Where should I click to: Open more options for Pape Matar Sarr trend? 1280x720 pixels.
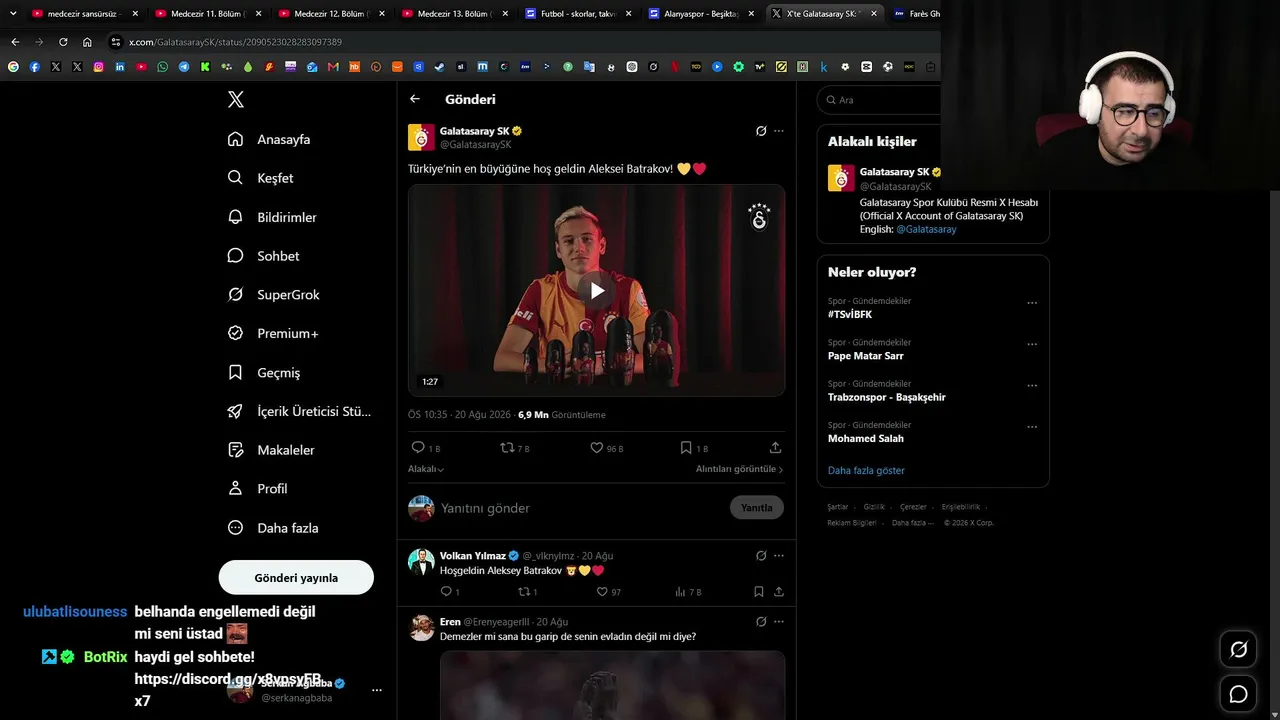tap(1032, 344)
